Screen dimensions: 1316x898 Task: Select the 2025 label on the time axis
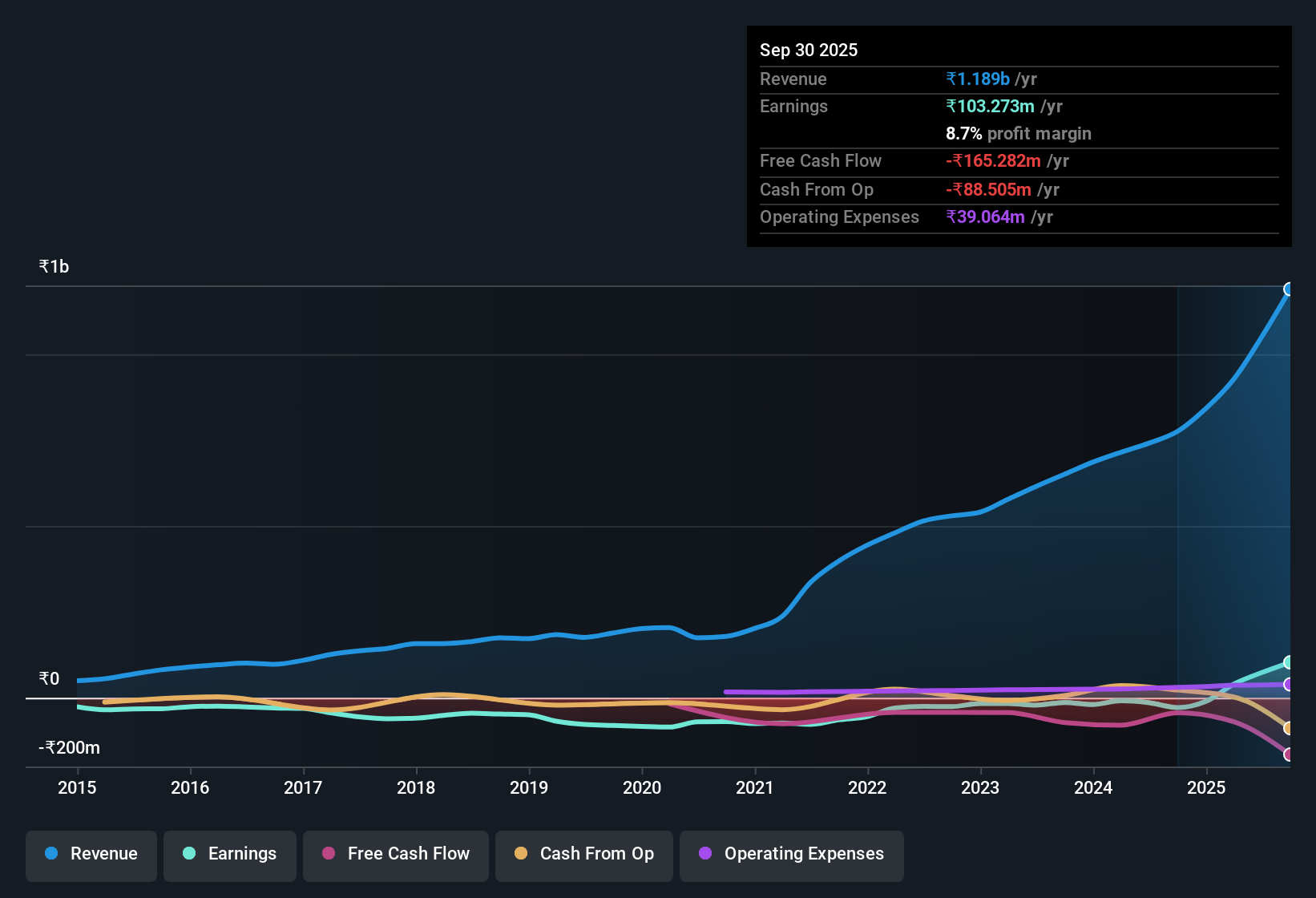pyautogui.click(x=1207, y=788)
